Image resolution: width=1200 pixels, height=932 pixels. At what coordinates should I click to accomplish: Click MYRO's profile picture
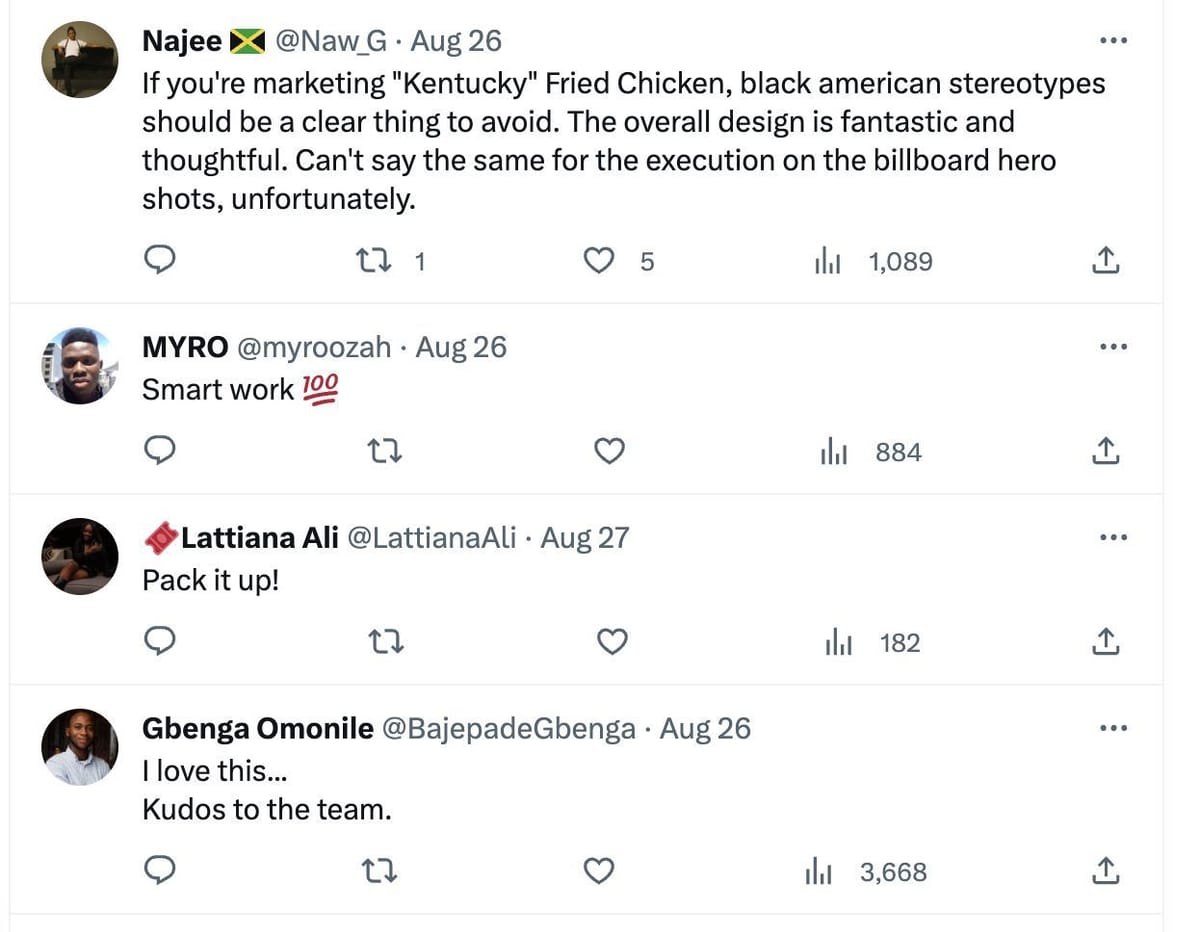coord(78,365)
